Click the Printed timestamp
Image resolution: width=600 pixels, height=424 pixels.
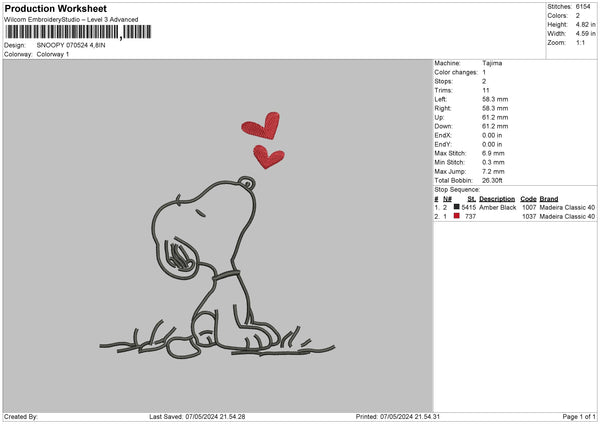(398, 417)
